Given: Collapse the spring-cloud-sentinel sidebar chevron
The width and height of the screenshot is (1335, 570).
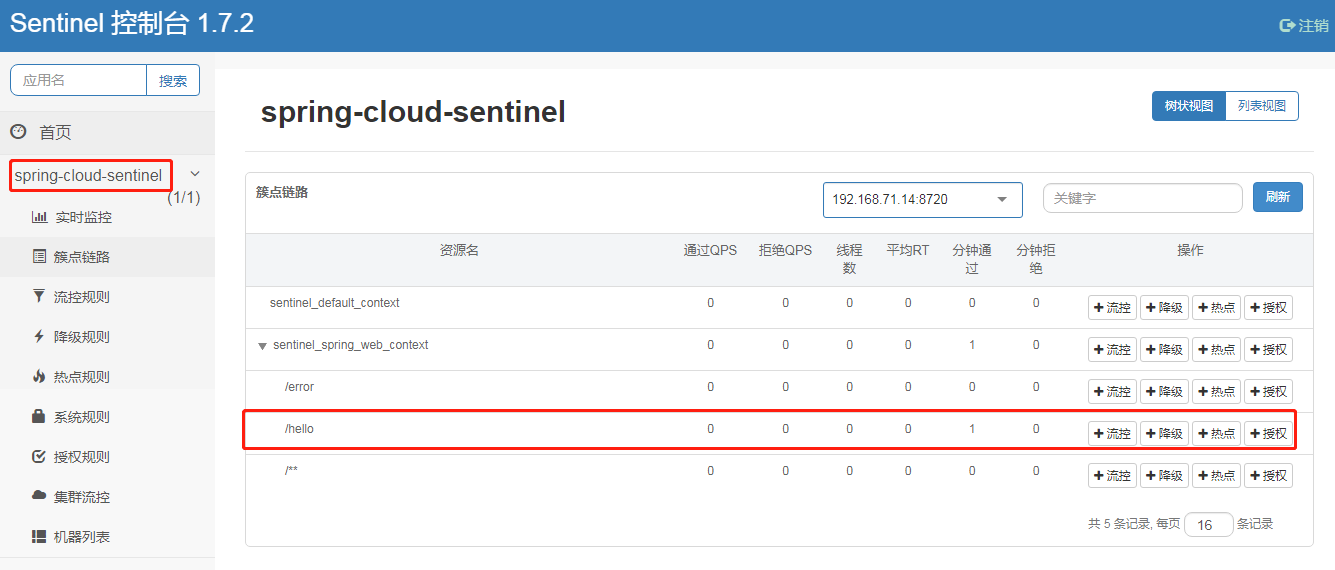Looking at the screenshot, I should tap(195, 174).
